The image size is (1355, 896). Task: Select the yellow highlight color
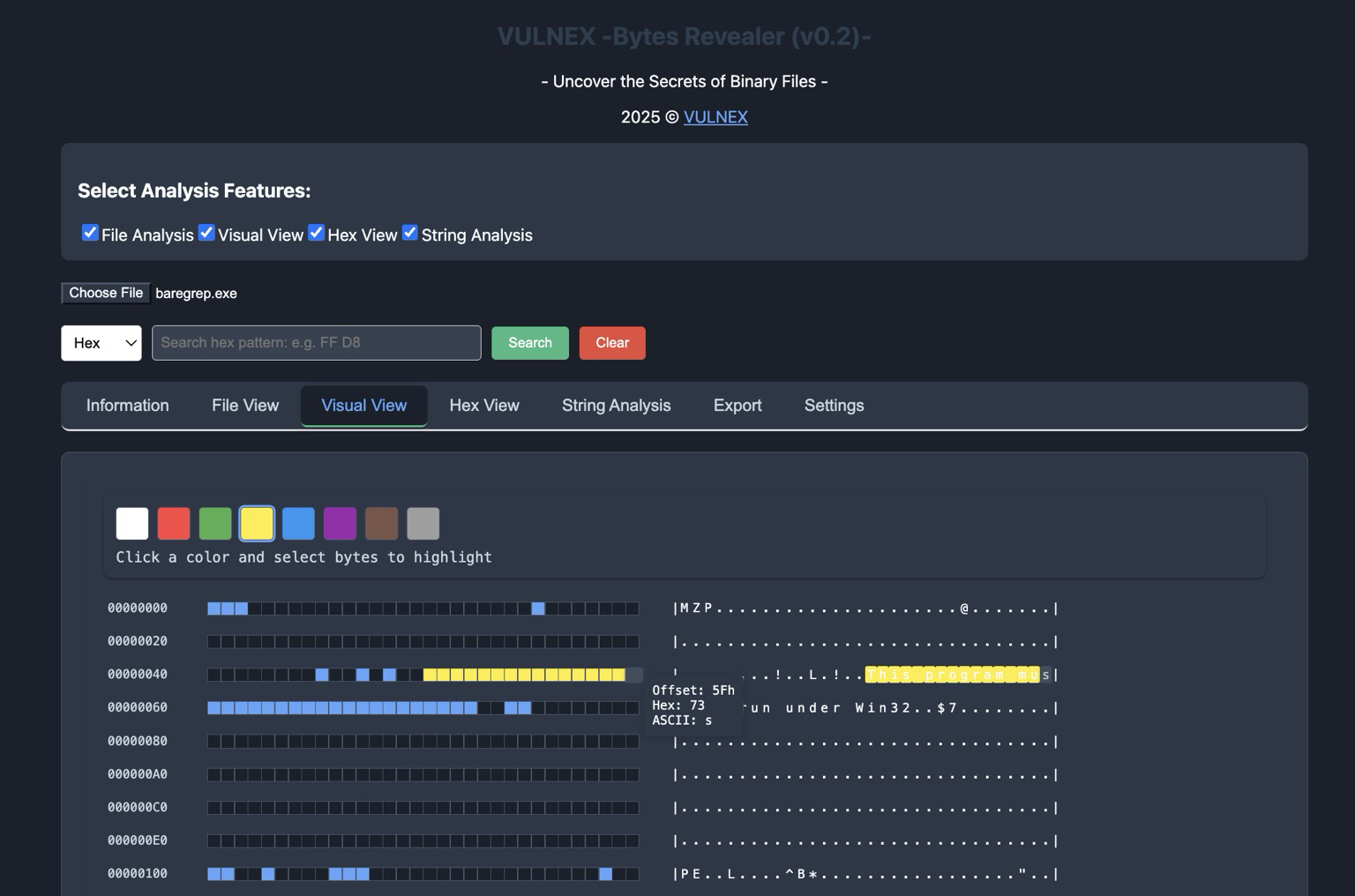[x=257, y=524]
